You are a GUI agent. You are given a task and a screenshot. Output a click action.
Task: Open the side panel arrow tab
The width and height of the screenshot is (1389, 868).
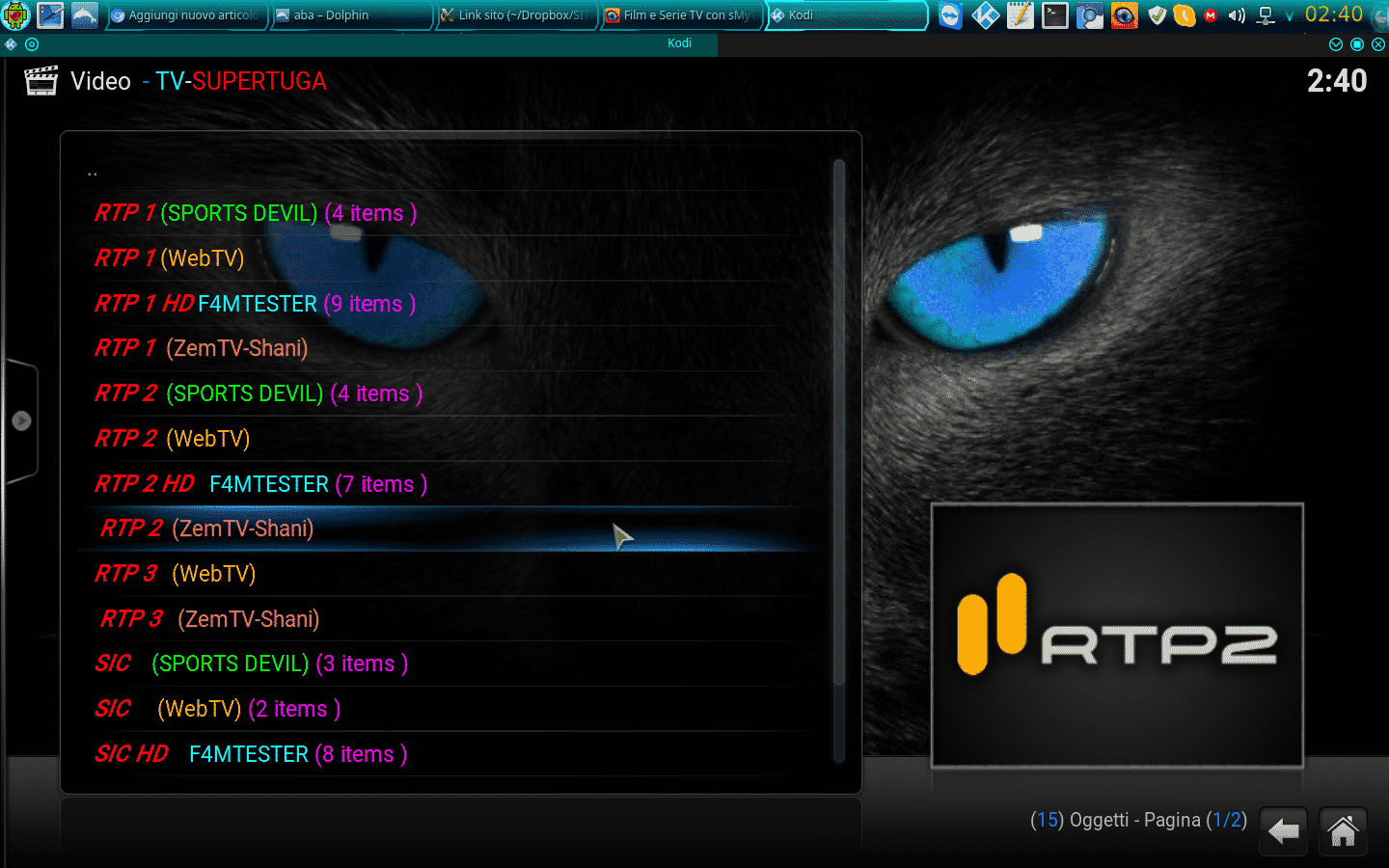point(21,420)
